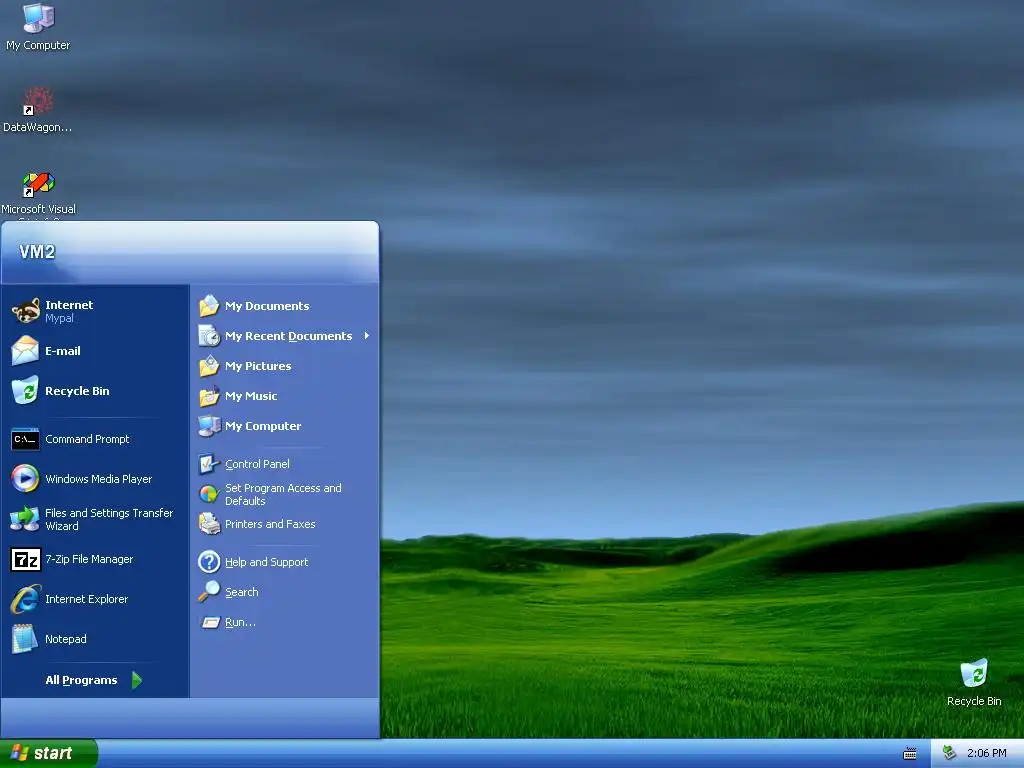
Task: Open the Notepad icon
Action: coord(25,639)
